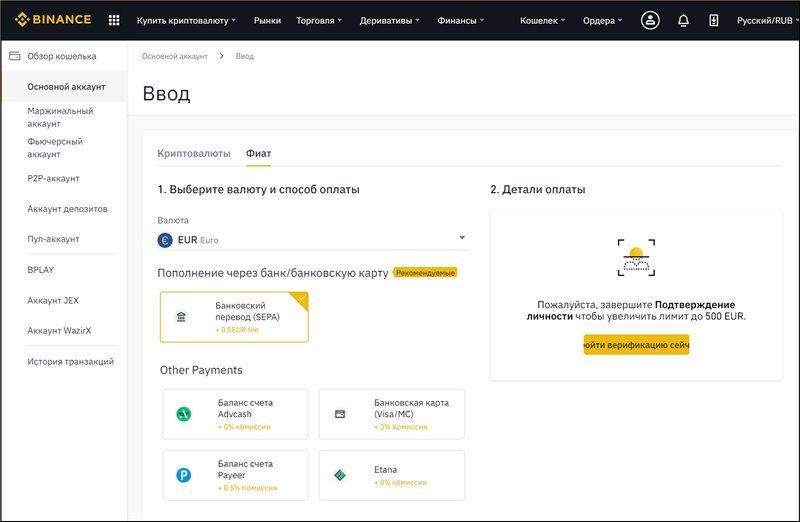Image resolution: width=800 pixels, height=522 pixels.
Task: Click the identity verification face-scan icon
Action: click(636, 258)
